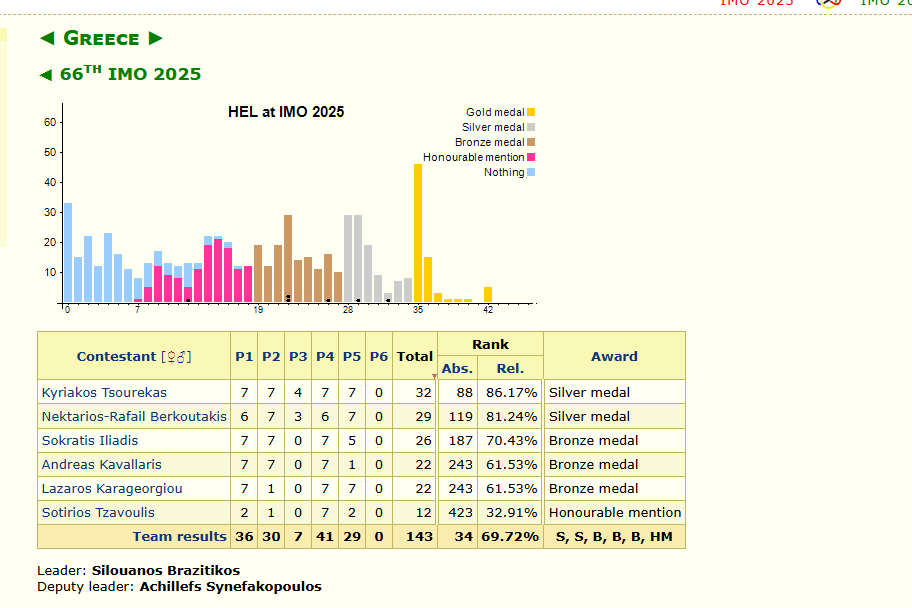Click the small red sort arrow under Total
Image resolution: width=912 pixels, height=608 pixels.
[434, 376]
